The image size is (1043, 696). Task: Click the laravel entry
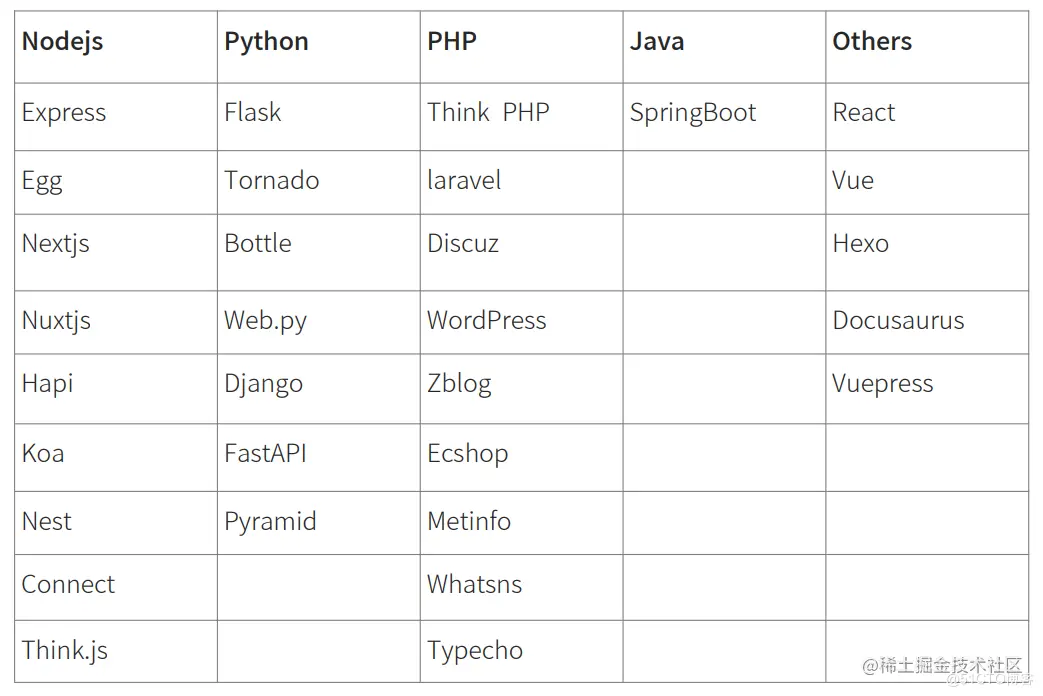[x=464, y=181]
